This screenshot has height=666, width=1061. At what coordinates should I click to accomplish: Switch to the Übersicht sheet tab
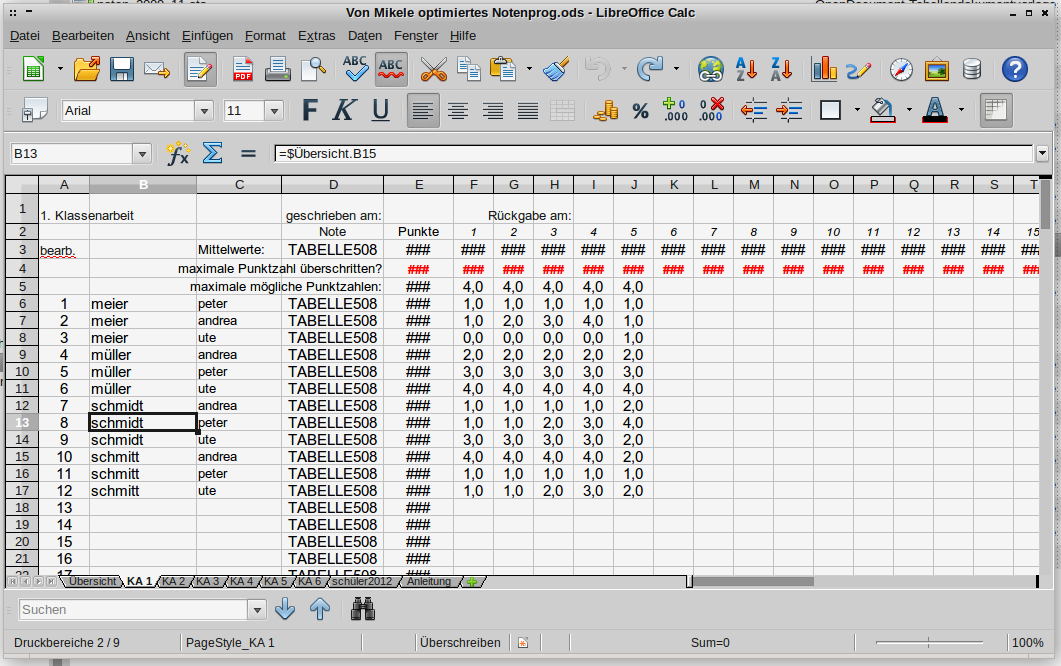coord(92,581)
